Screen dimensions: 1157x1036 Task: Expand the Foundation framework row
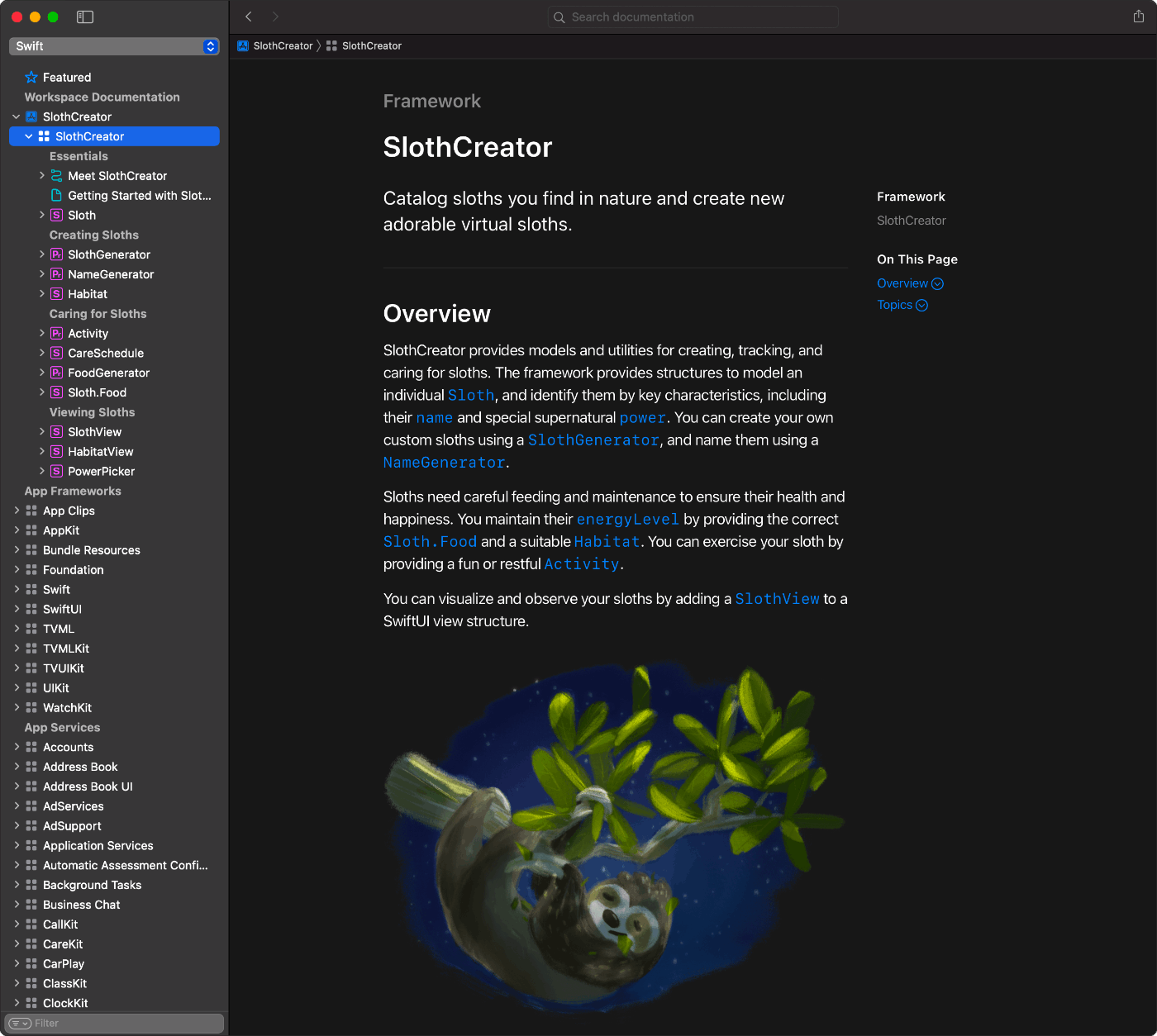(x=17, y=569)
